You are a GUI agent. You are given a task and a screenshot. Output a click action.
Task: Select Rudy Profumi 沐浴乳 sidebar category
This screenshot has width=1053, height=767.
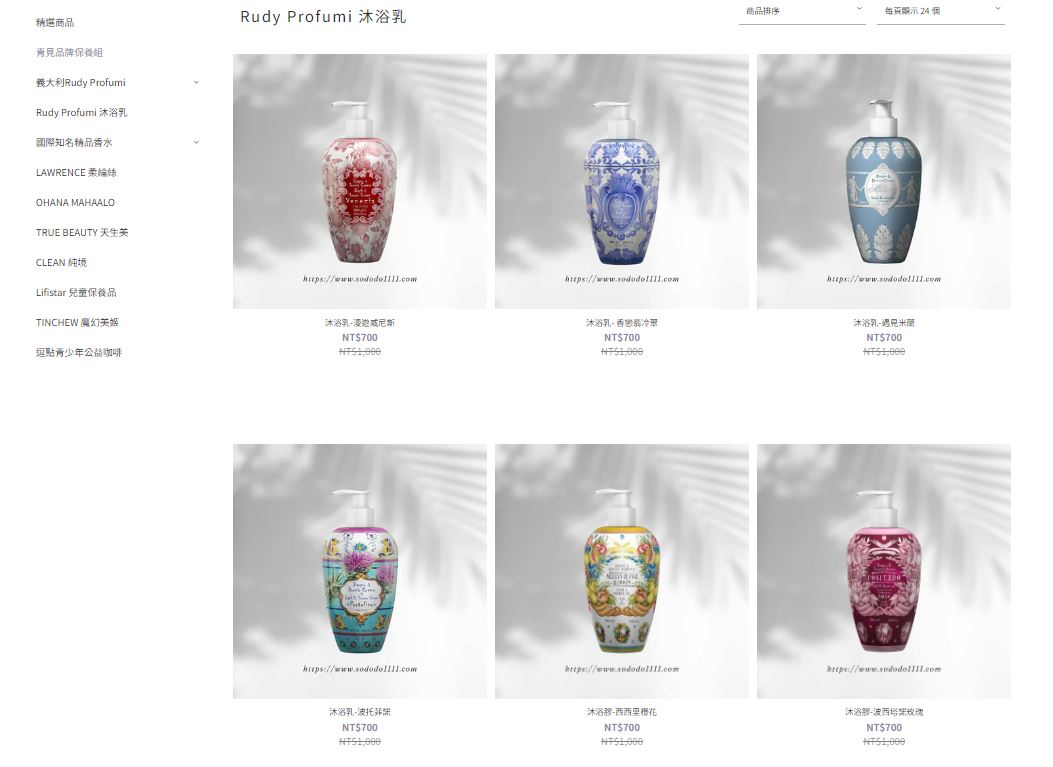click(x=81, y=113)
